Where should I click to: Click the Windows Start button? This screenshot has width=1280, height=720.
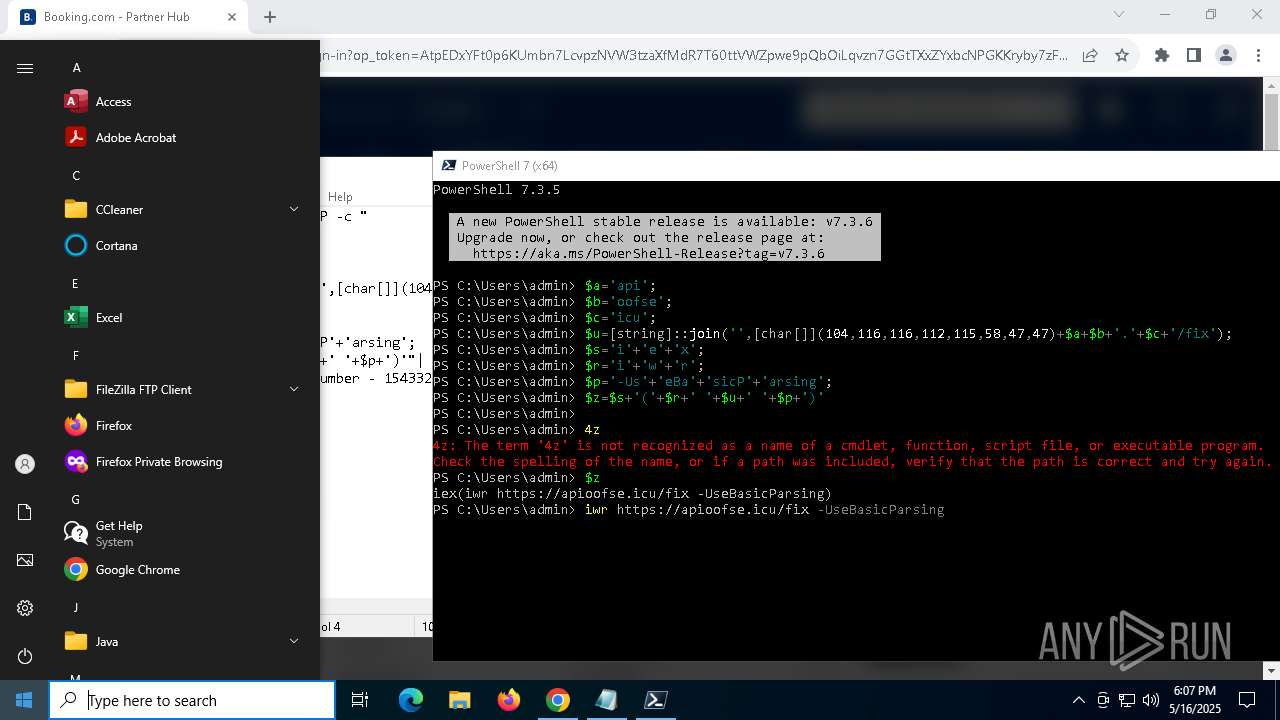[24, 700]
